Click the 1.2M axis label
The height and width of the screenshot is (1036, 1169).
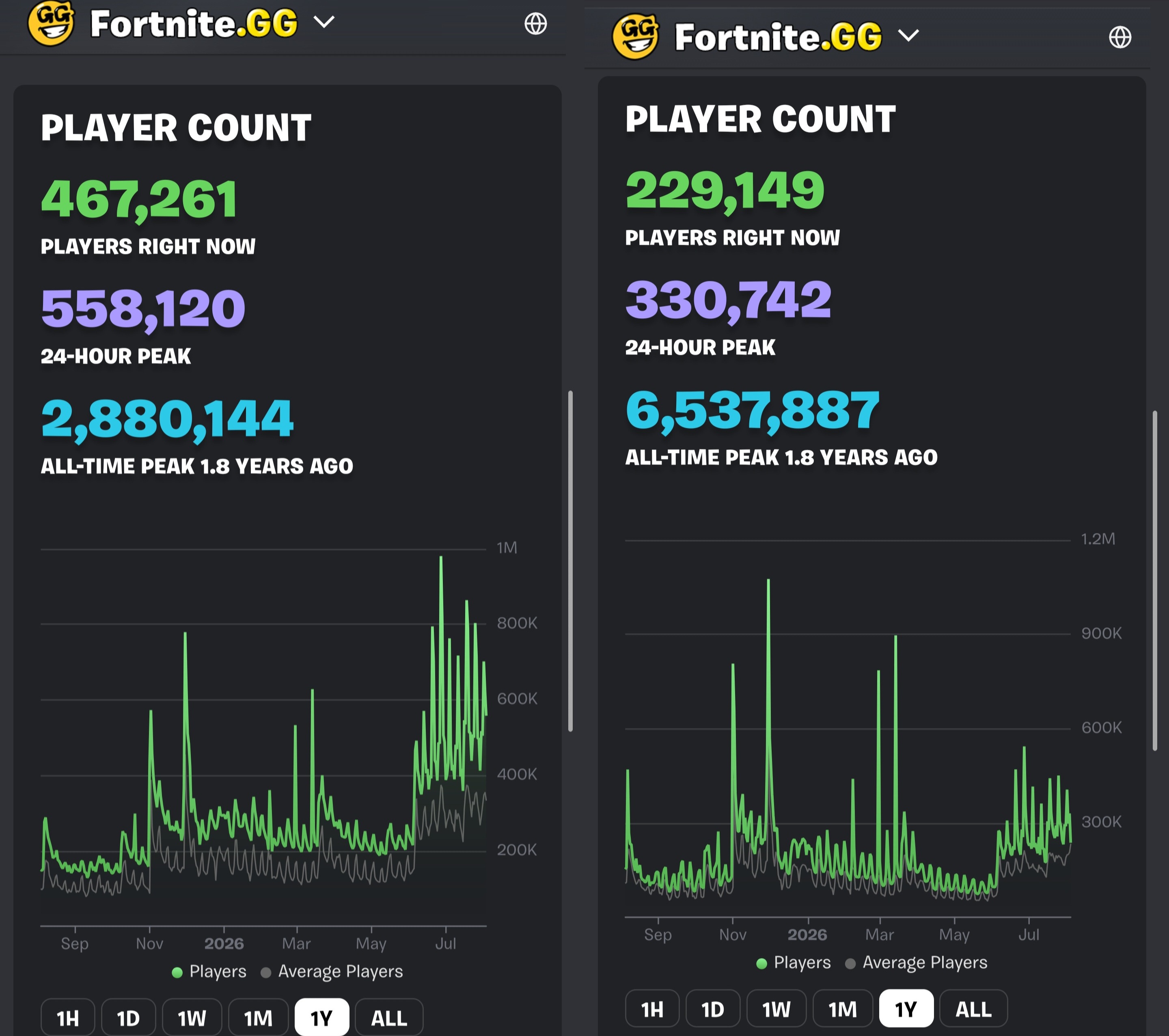click(1098, 539)
